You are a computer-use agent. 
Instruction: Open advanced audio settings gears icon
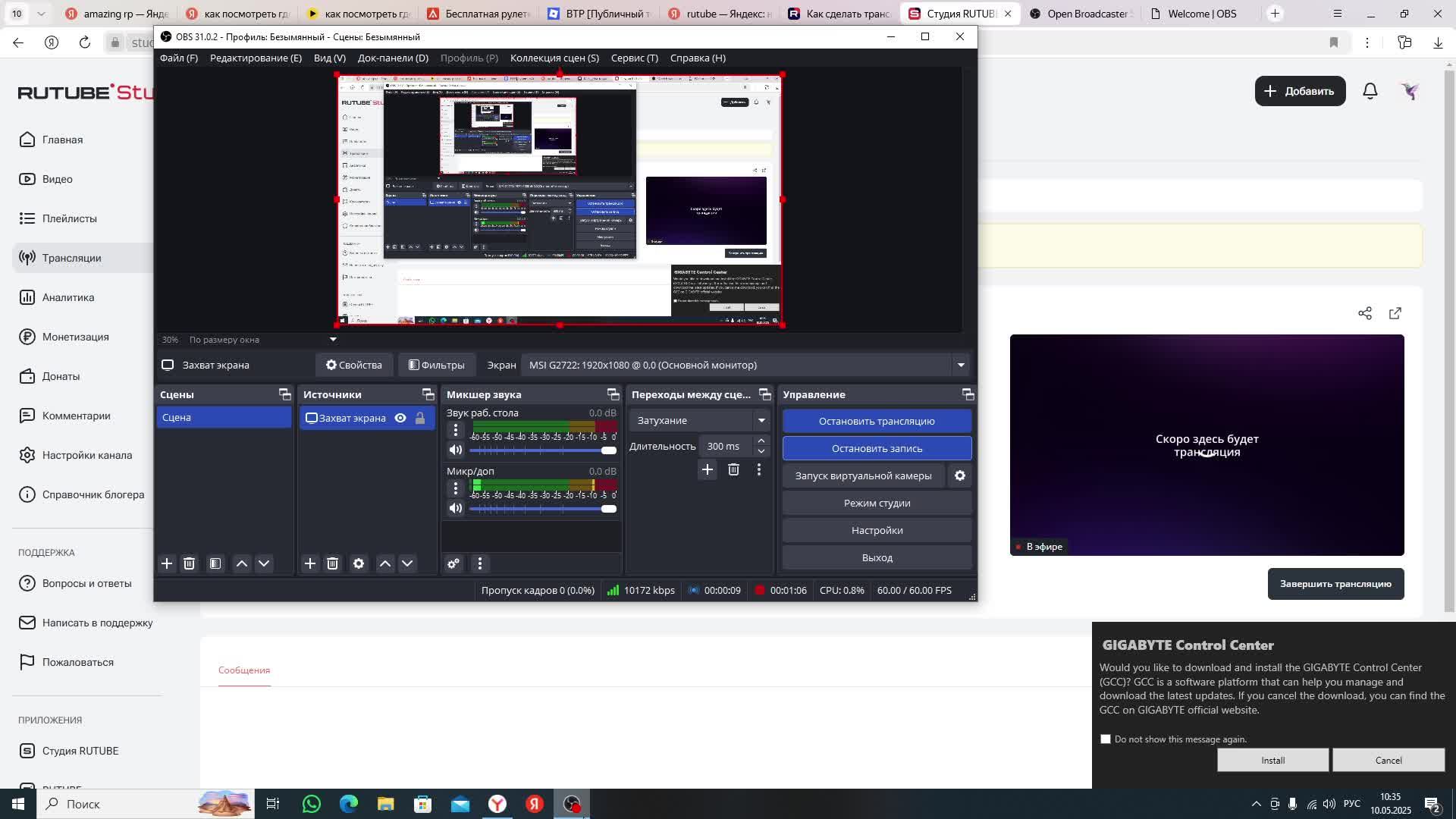click(x=453, y=563)
